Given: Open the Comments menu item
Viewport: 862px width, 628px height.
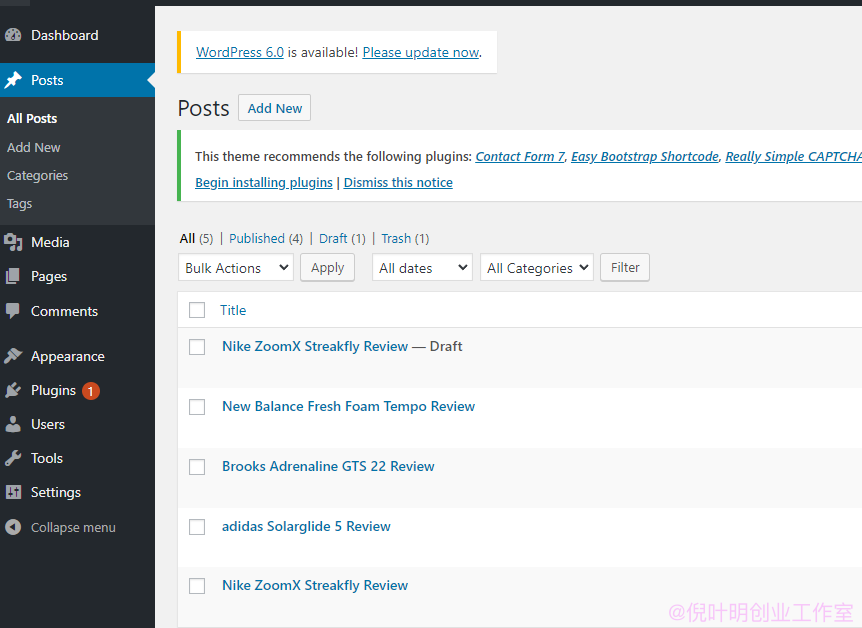Looking at the screenshot, I should tap(64, 311).
